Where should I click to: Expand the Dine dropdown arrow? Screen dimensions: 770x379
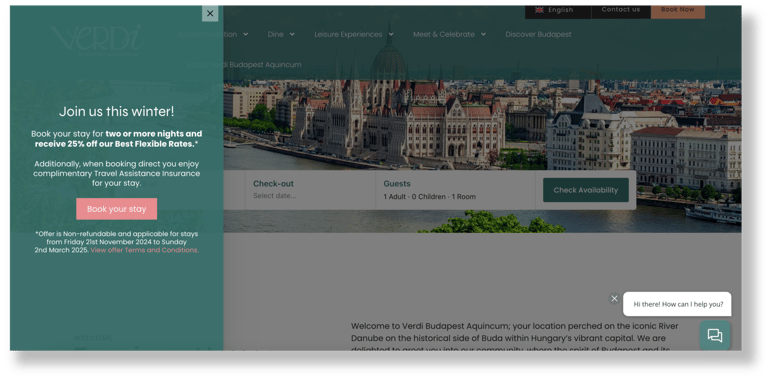292,34
